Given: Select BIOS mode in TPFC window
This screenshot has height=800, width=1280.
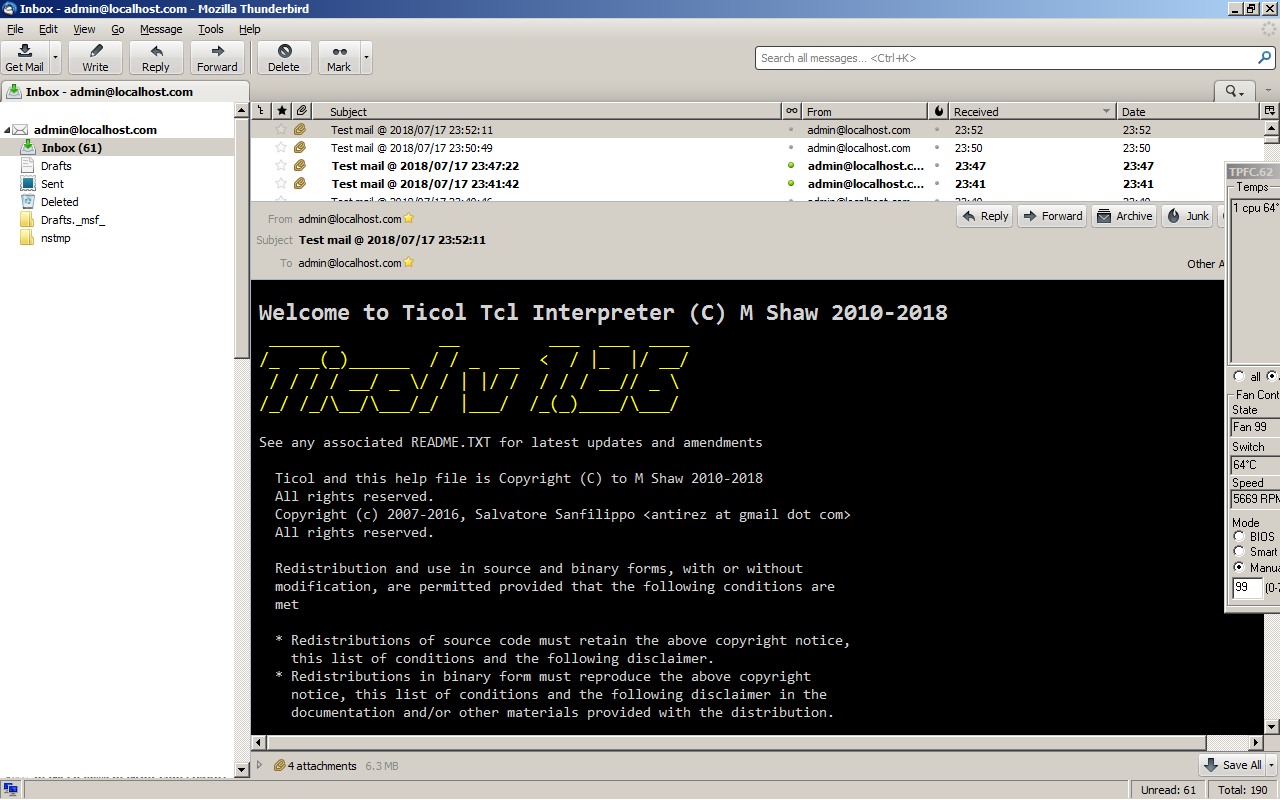Looking at the screenshot, I should click(1240, 536).
